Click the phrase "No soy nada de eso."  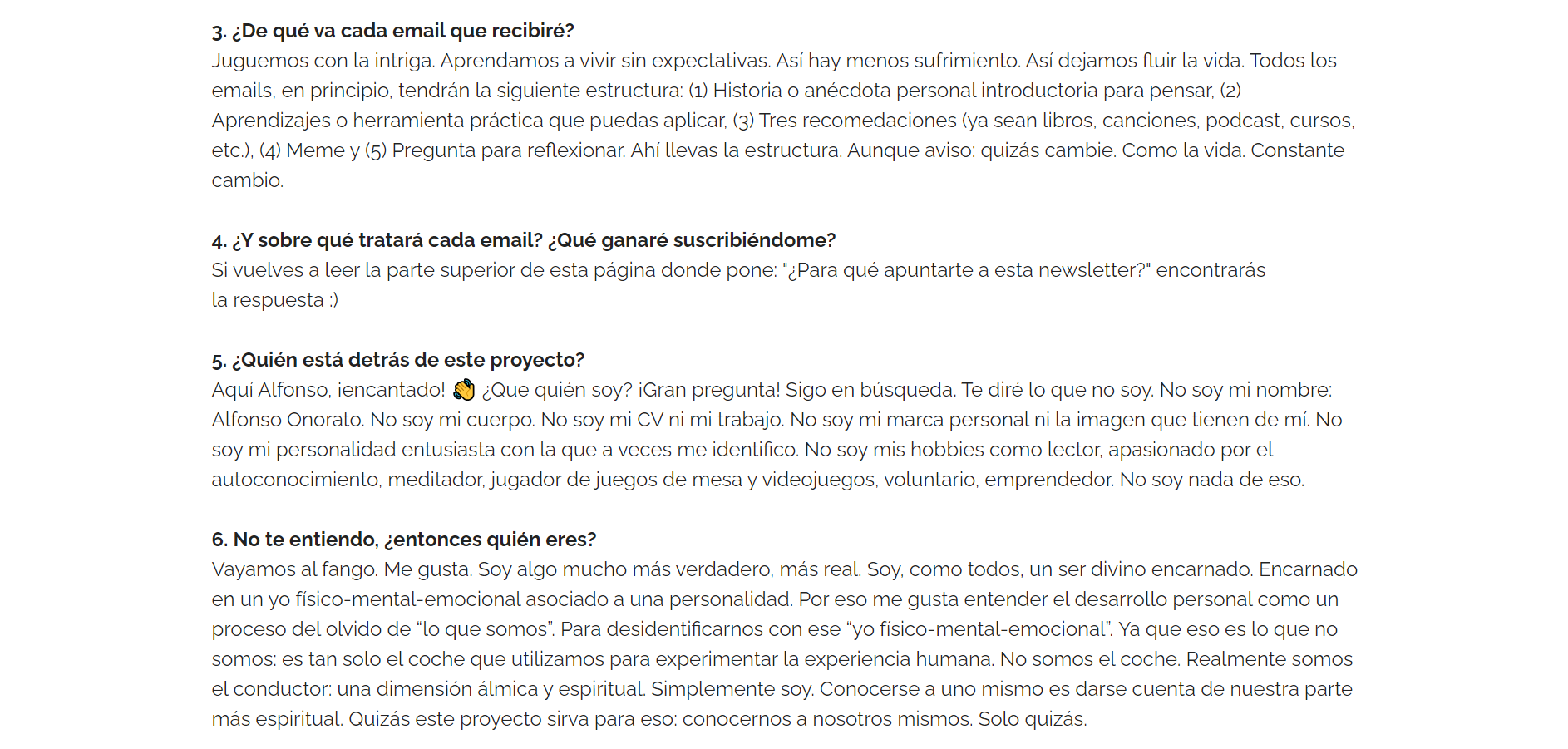point(1211,480)
